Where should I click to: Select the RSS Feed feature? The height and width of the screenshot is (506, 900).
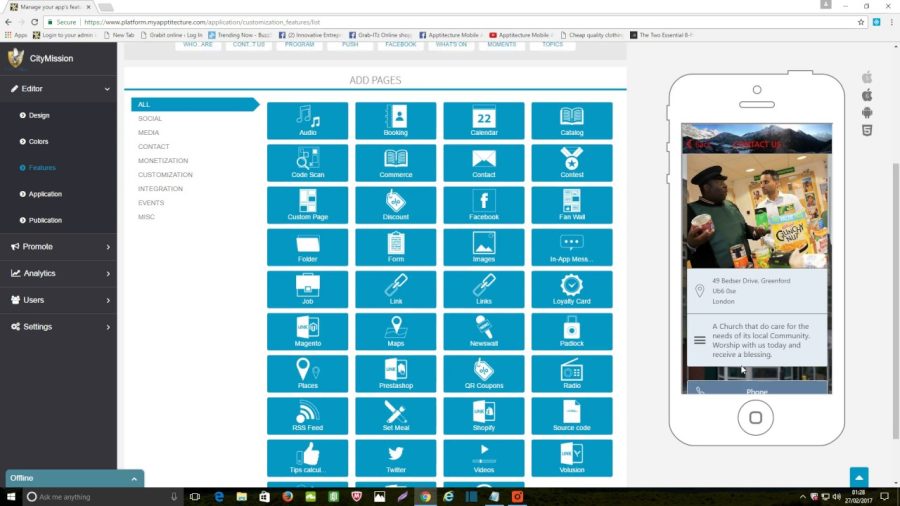click(x=307, y=416)
